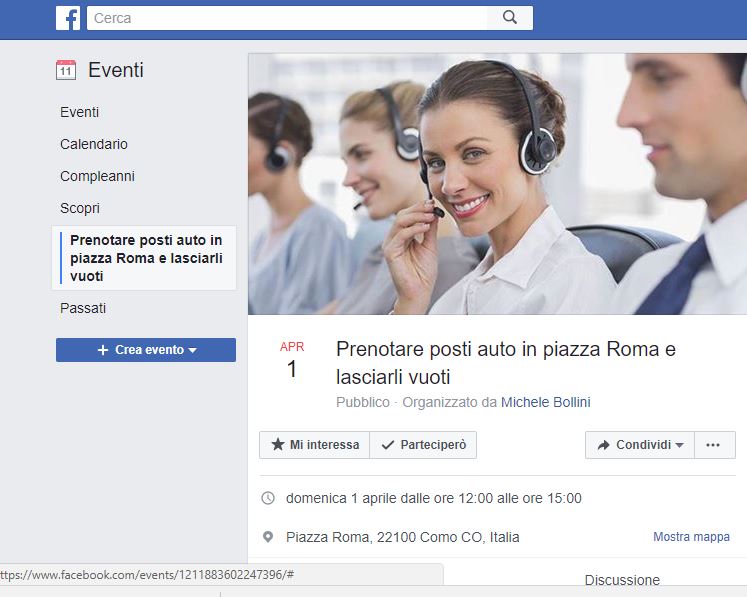
Task: Click the location pin icon
Action: click(268, 537)
